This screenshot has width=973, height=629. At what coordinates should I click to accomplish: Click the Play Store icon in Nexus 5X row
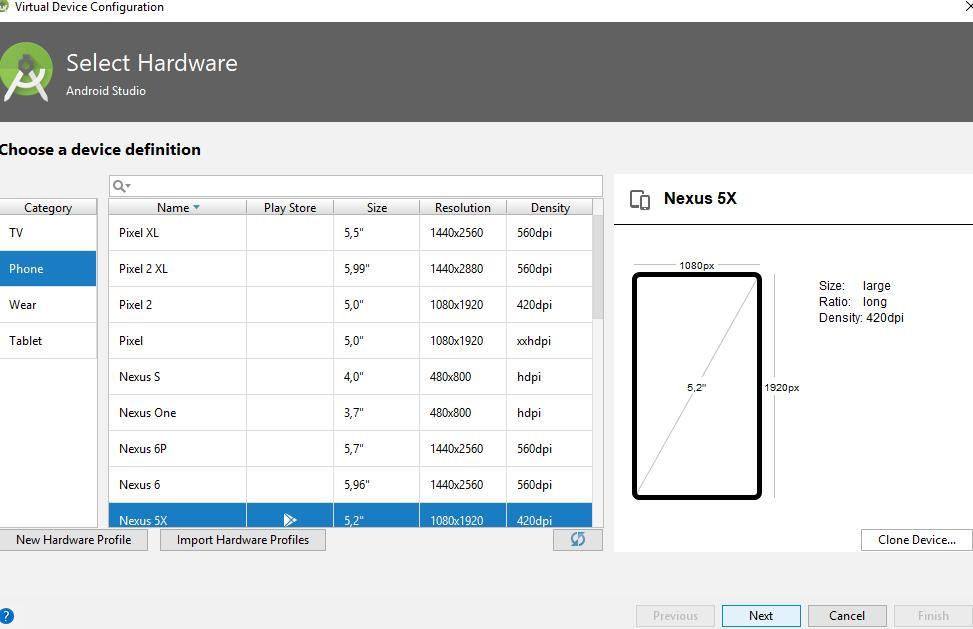(290, 520)
